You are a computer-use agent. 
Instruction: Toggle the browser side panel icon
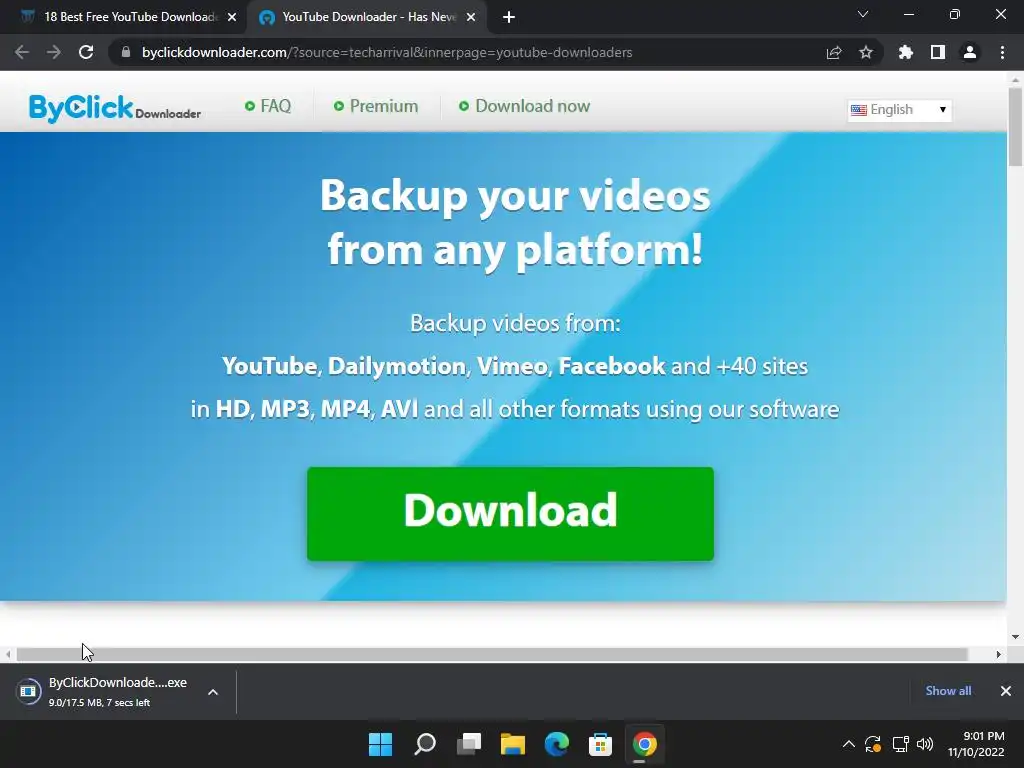tap(938, 52)
